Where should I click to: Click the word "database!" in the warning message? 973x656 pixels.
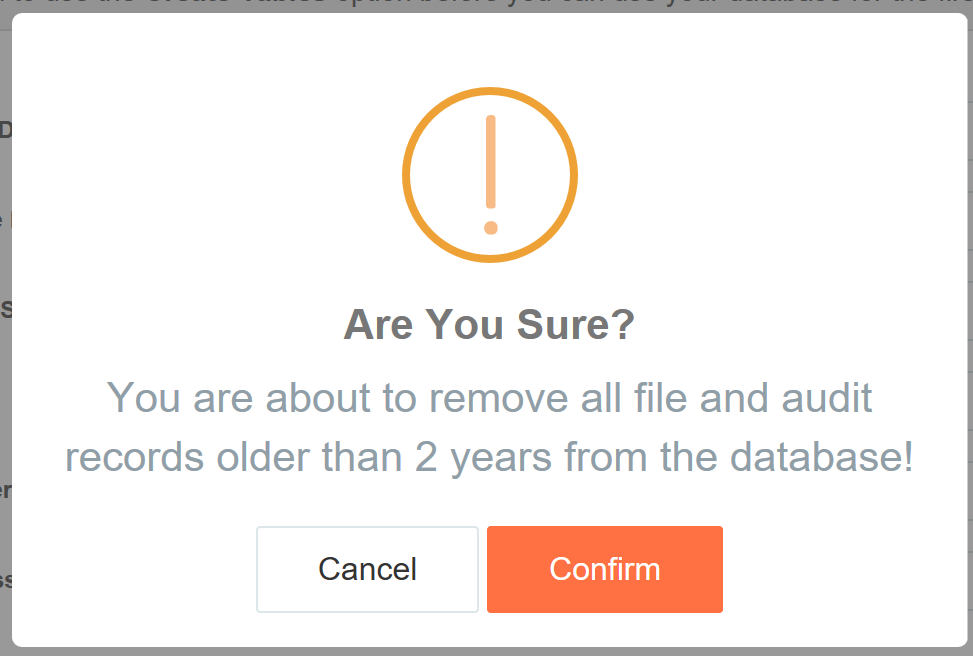coord(822,456)
